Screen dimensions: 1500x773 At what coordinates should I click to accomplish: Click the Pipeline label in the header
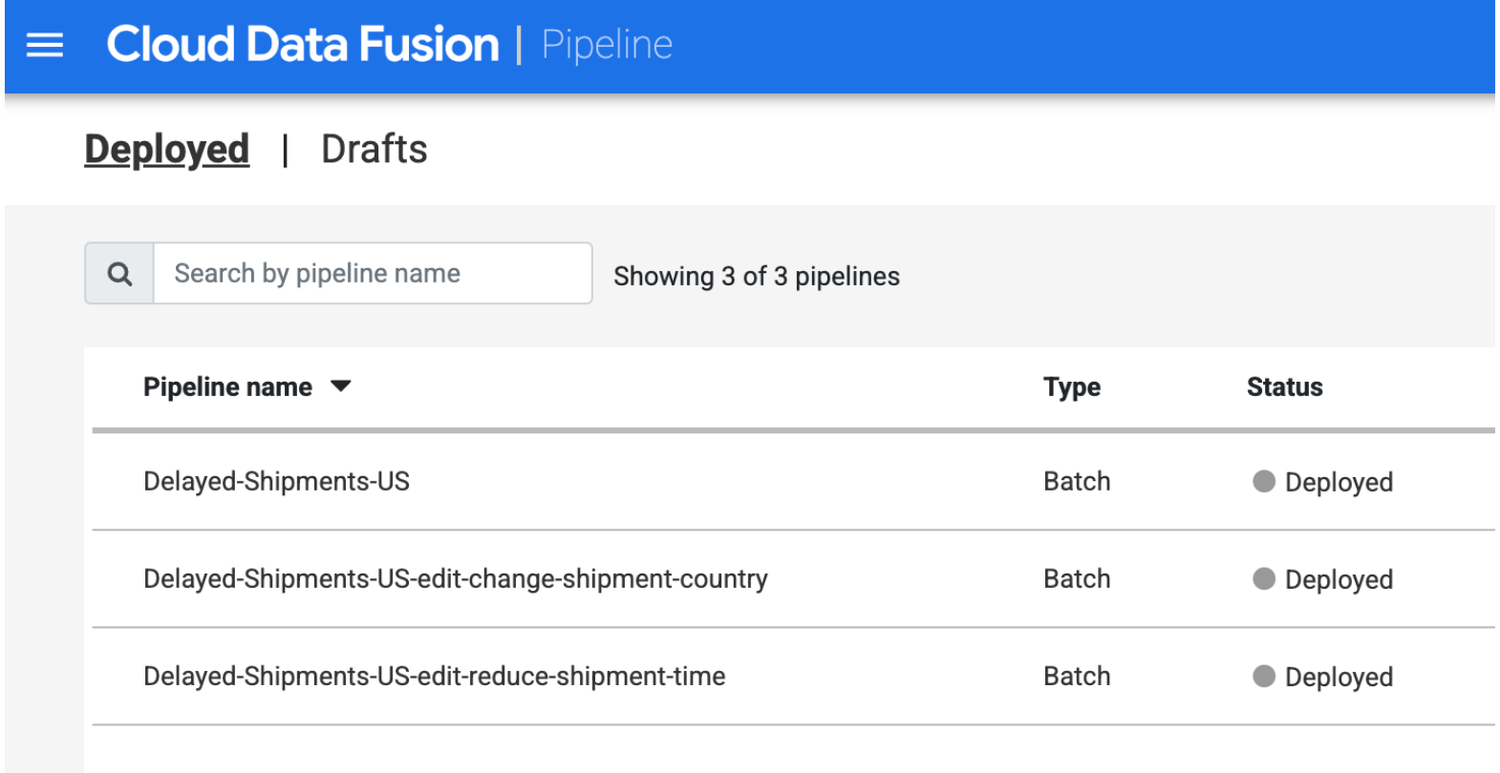coord(607,45)
